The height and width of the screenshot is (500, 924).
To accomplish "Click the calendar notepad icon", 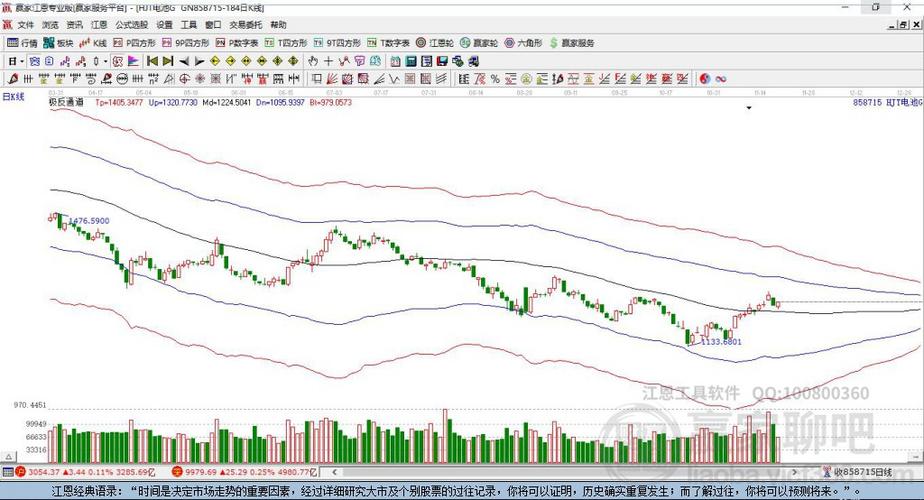I will pos(395,61).
